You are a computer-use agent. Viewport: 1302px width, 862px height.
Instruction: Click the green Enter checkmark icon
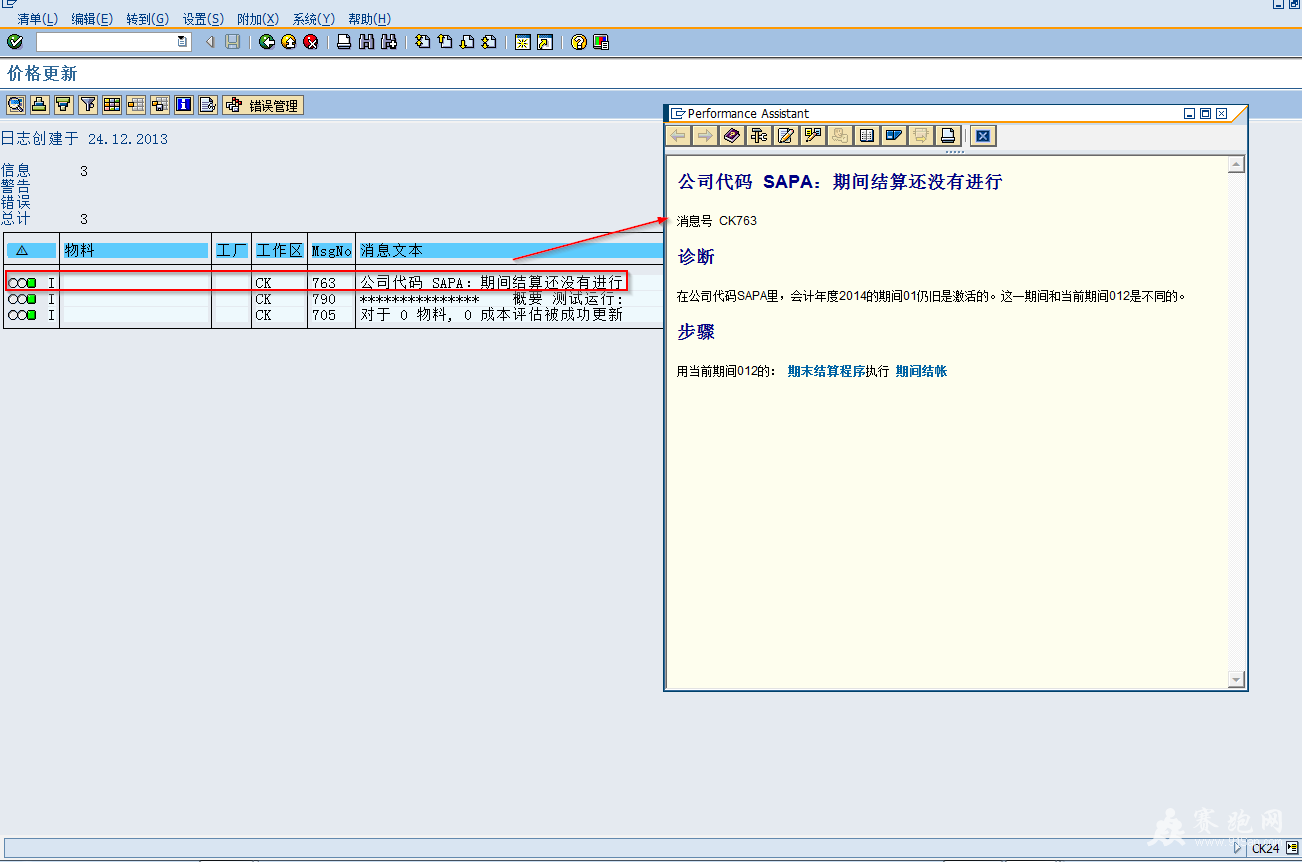click(15, 42)
